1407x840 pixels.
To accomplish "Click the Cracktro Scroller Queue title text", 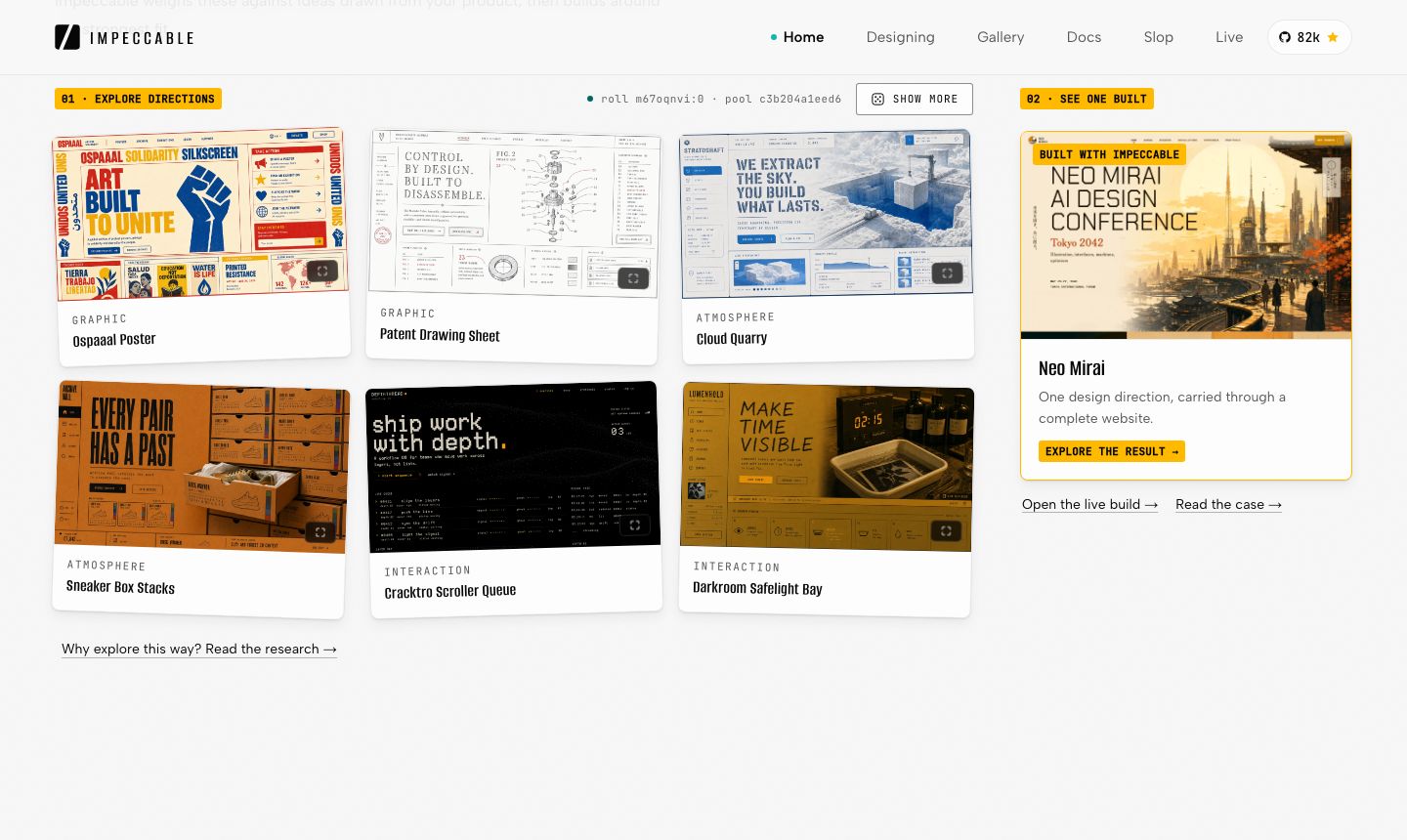I will pyautogui.click(x=450, y=591).
